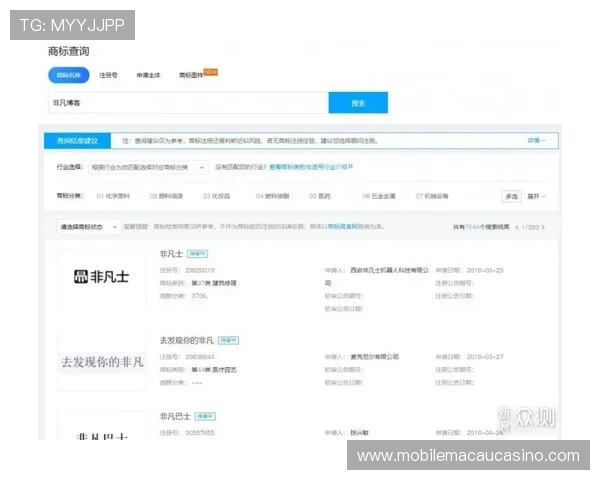Image resolution: width=600 pixels, height=480 pixels.
Task: Select category 06 五金金属
Action: pos(379,196)
